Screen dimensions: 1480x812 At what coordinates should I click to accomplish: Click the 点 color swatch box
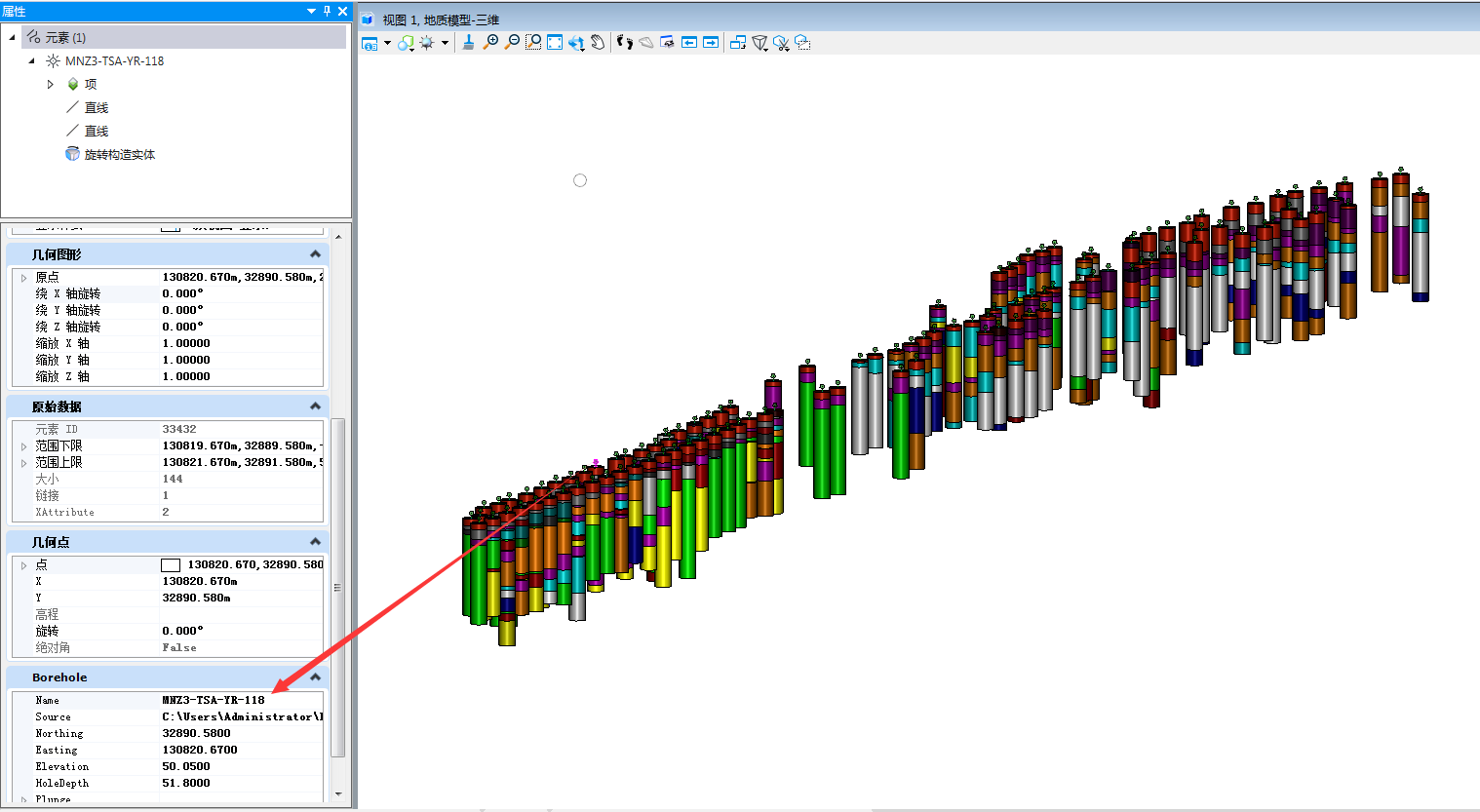[171, 564]
